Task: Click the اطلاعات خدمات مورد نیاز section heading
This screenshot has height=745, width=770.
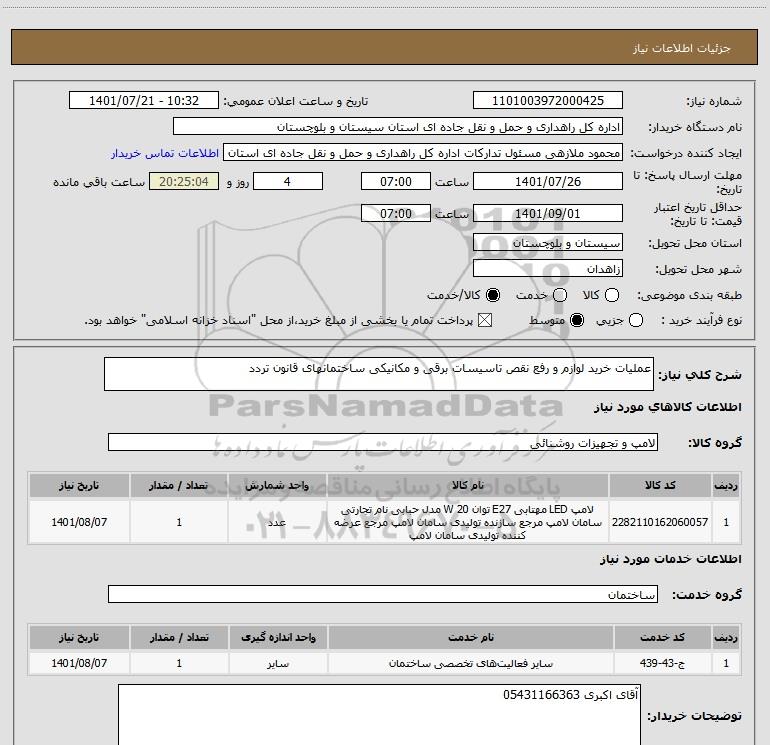Action: (671, 559)
